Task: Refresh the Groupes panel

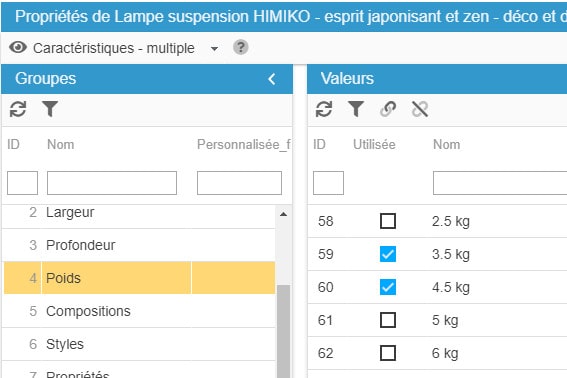Action: (x=18, y=109)
